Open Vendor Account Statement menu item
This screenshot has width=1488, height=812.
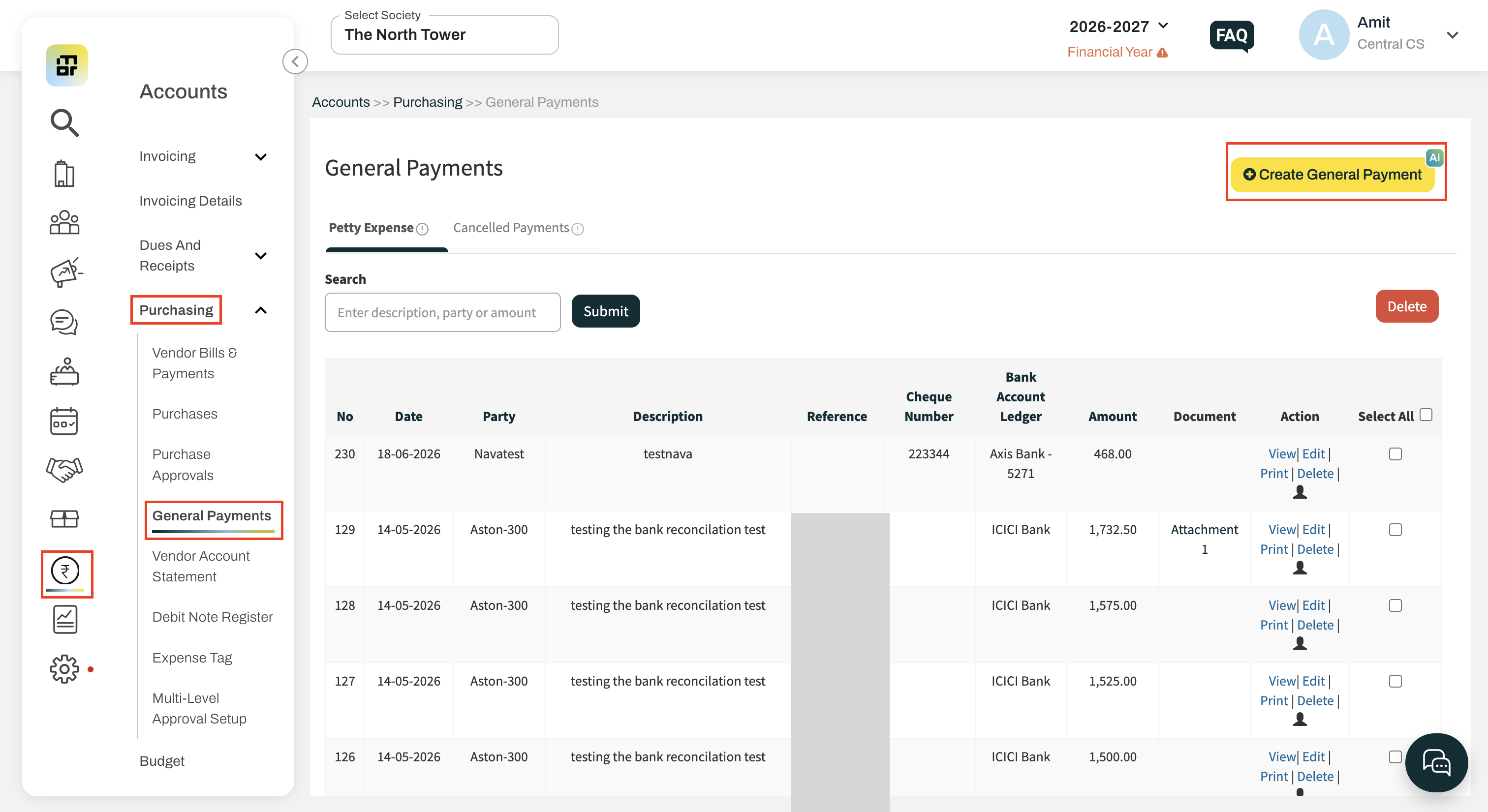(201, 566)
